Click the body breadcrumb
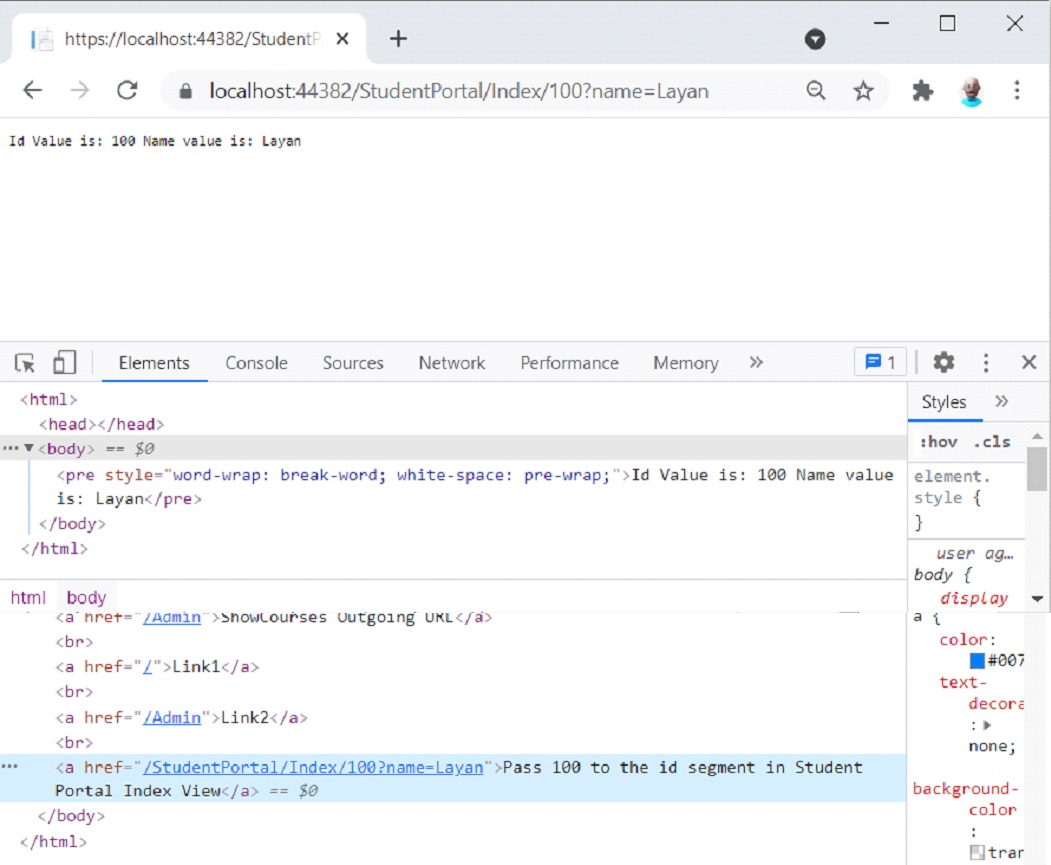 coord(86,597)
